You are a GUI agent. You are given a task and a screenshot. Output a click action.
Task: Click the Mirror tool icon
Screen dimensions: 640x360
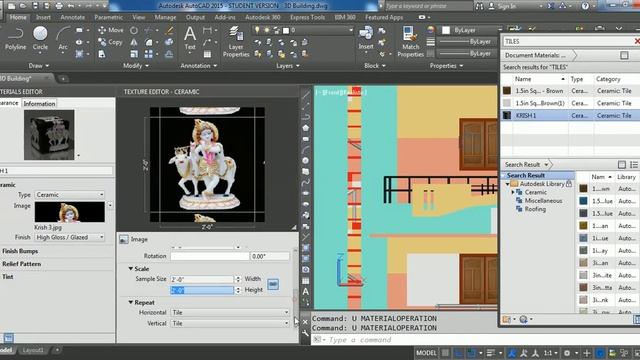pos(134,42)
